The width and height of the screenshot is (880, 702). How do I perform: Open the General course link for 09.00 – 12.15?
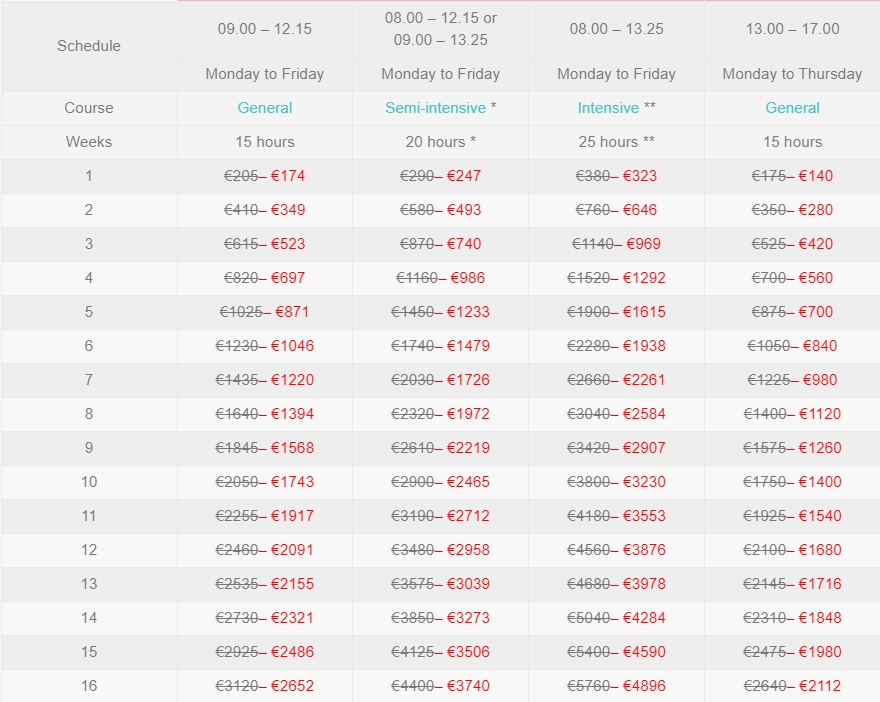pyautogui.click(x=265, y=108)
